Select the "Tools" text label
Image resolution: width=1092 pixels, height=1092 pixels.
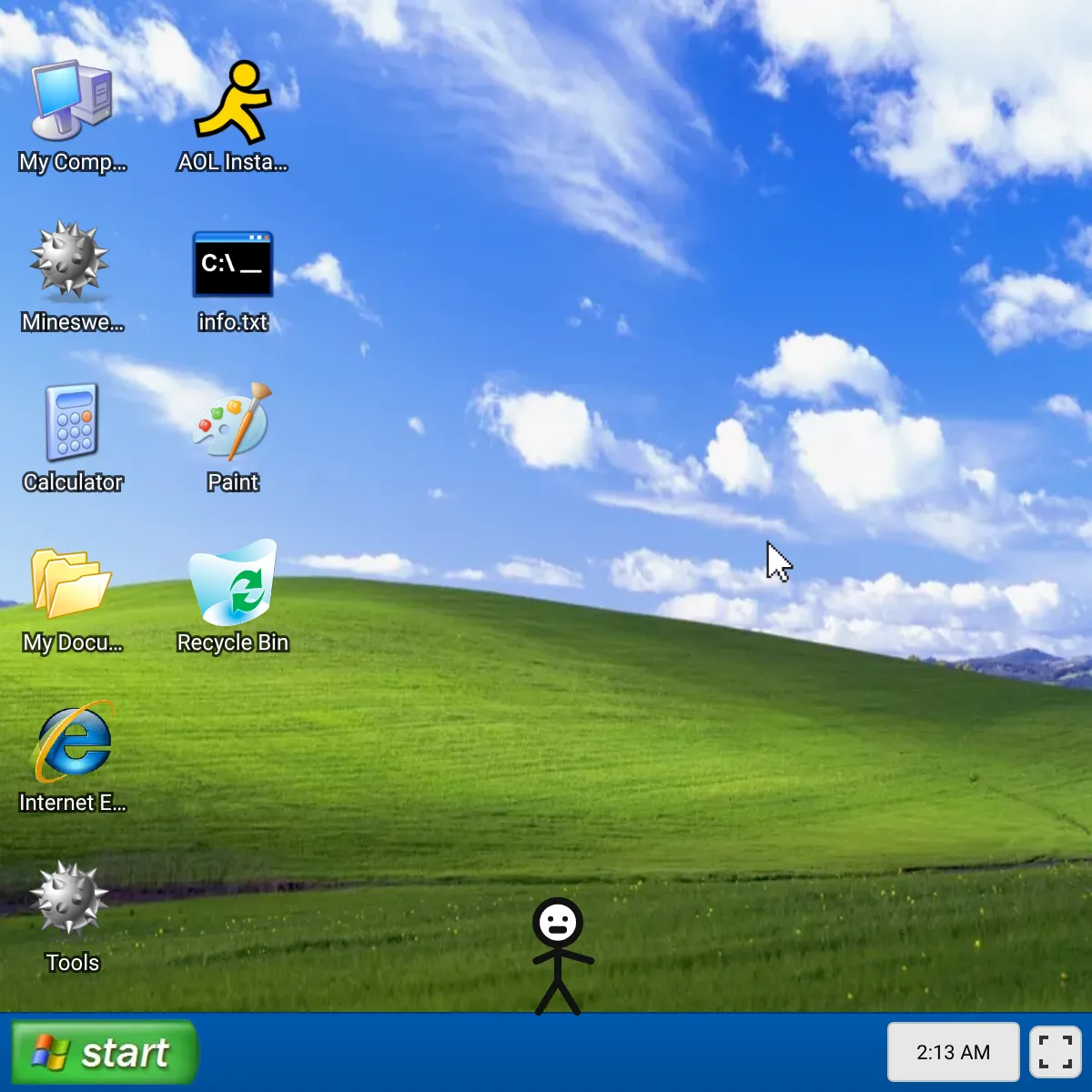click(x=73, y=963)
